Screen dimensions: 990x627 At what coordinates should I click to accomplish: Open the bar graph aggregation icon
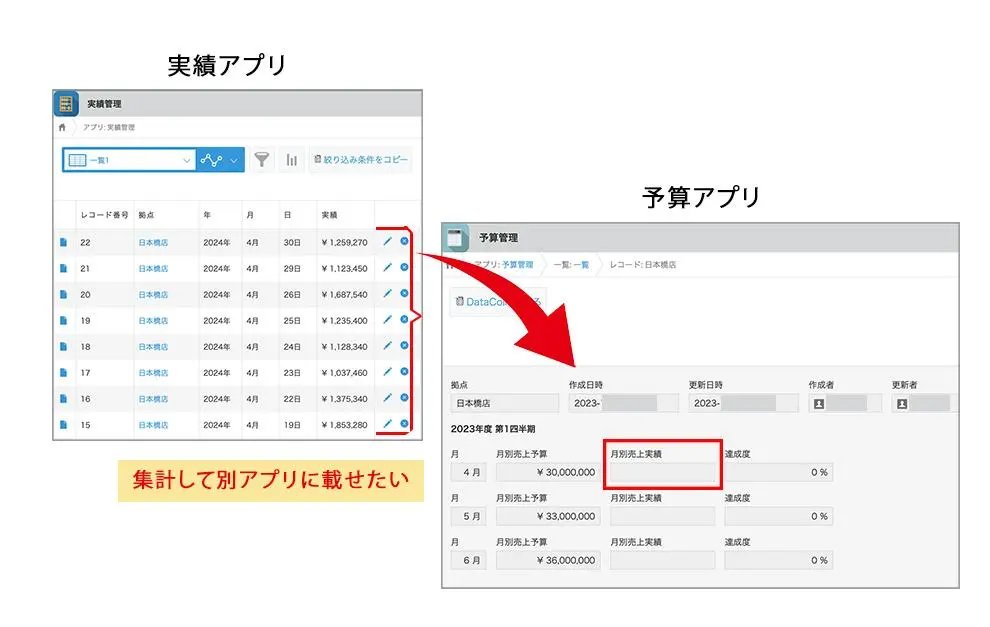pyautogui.click(x=290, y=160)
